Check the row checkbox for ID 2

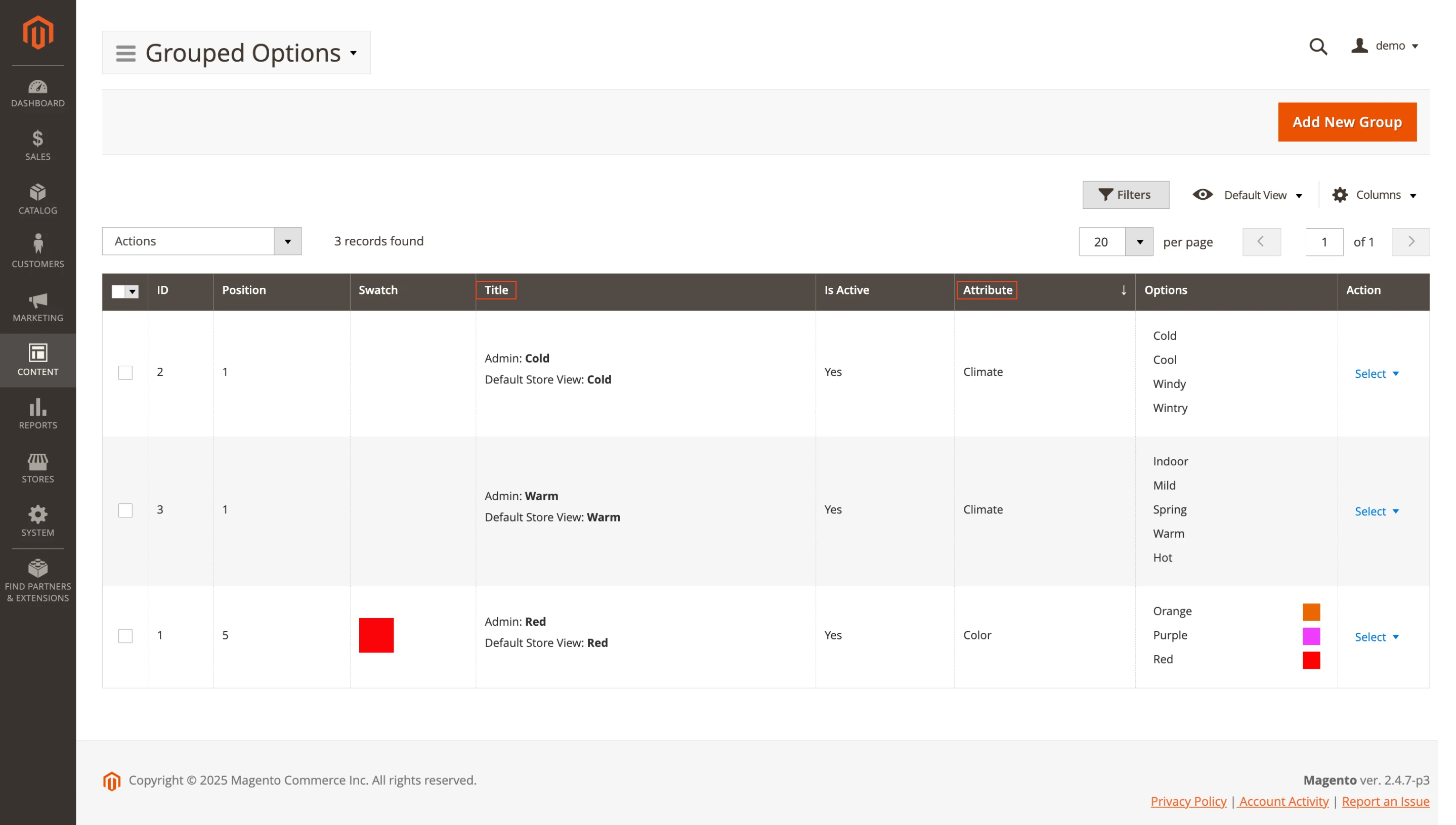pos(124,372)
